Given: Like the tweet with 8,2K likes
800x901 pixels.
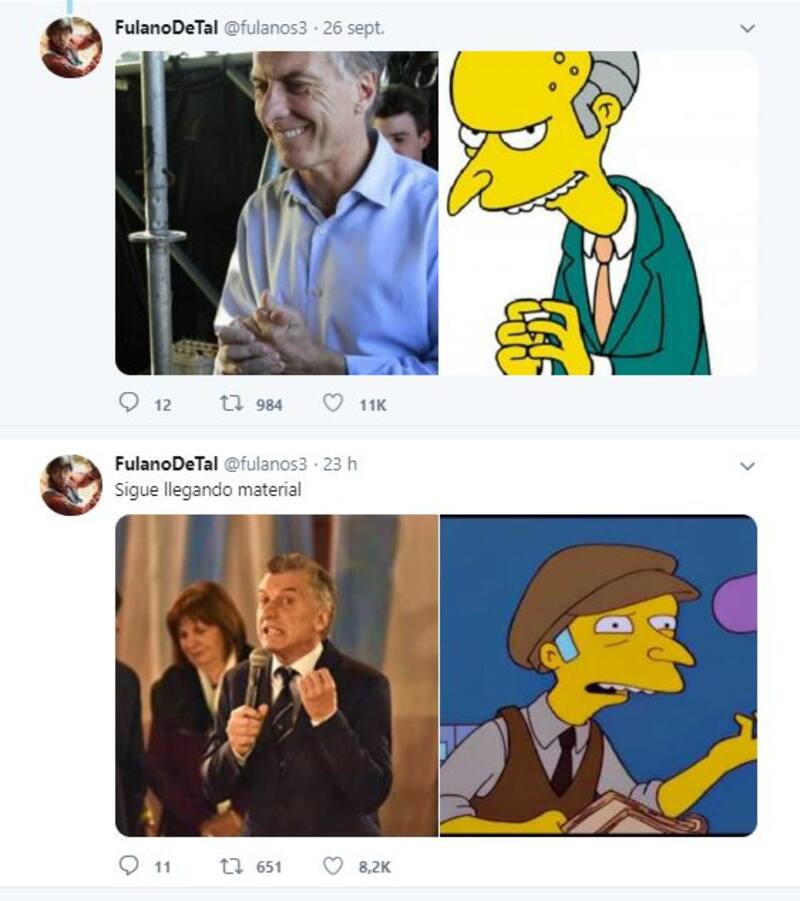Looking at the screenshot, I should (x=333, y=866).
